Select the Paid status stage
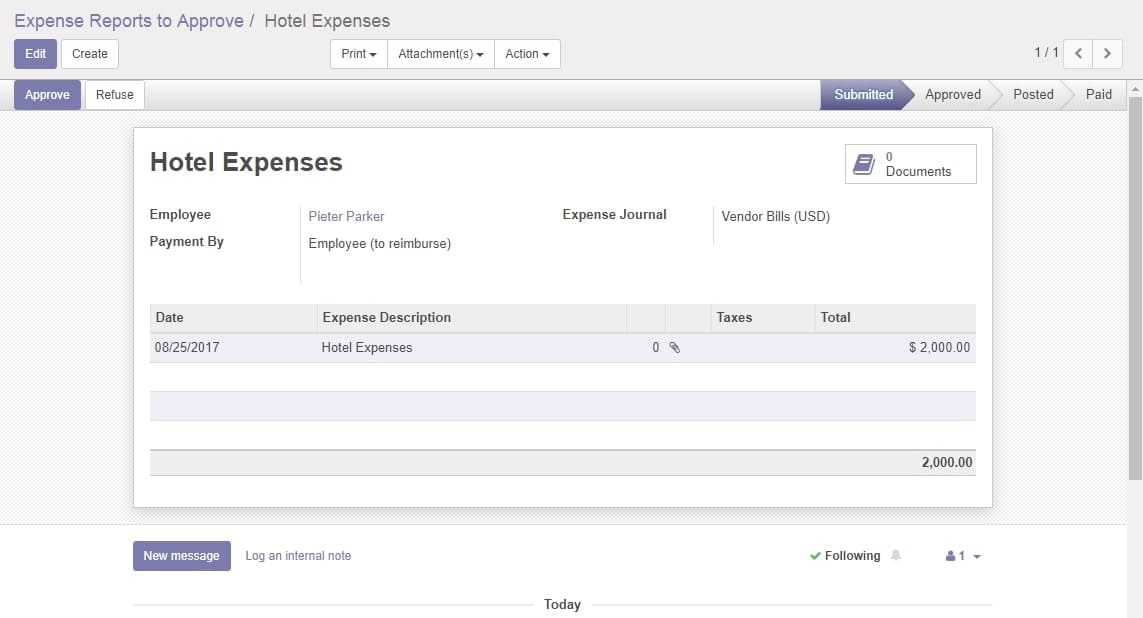The height and width of the screenshot is (618, 1143). (1098, 95)
